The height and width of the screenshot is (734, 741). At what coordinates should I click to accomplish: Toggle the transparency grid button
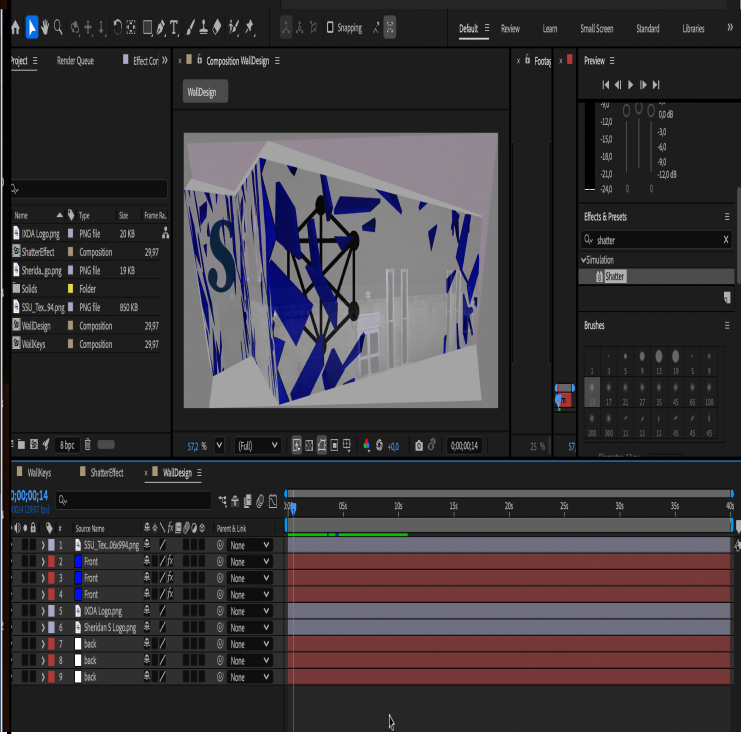pyautogui.click(x=309, y=445)
